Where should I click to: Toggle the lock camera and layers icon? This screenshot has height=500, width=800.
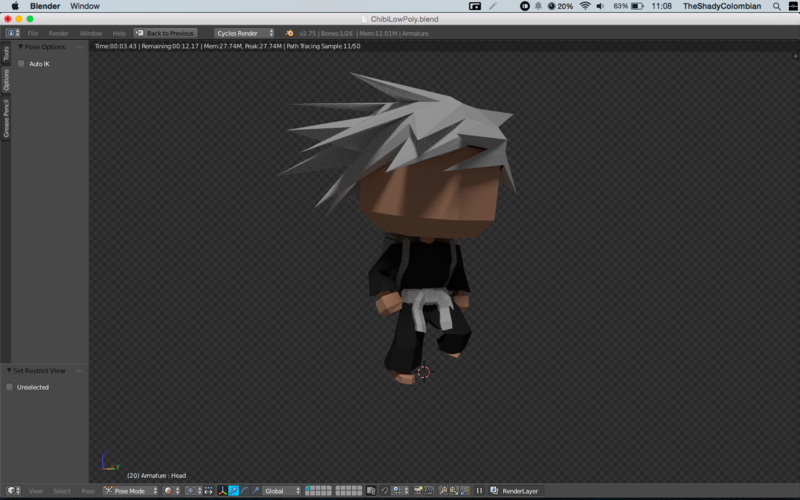[371, 491]
